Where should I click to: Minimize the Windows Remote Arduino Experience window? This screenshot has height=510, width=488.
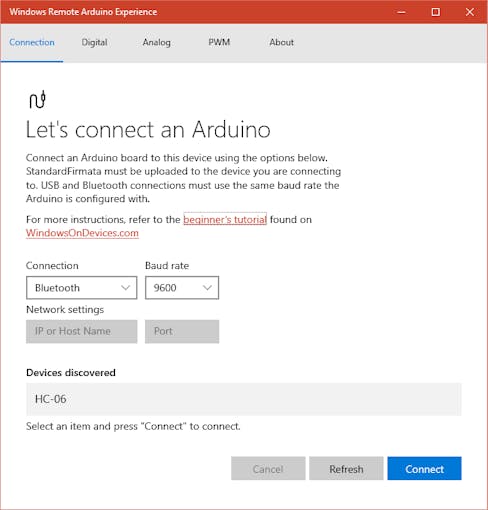click(x=402, y=12)
